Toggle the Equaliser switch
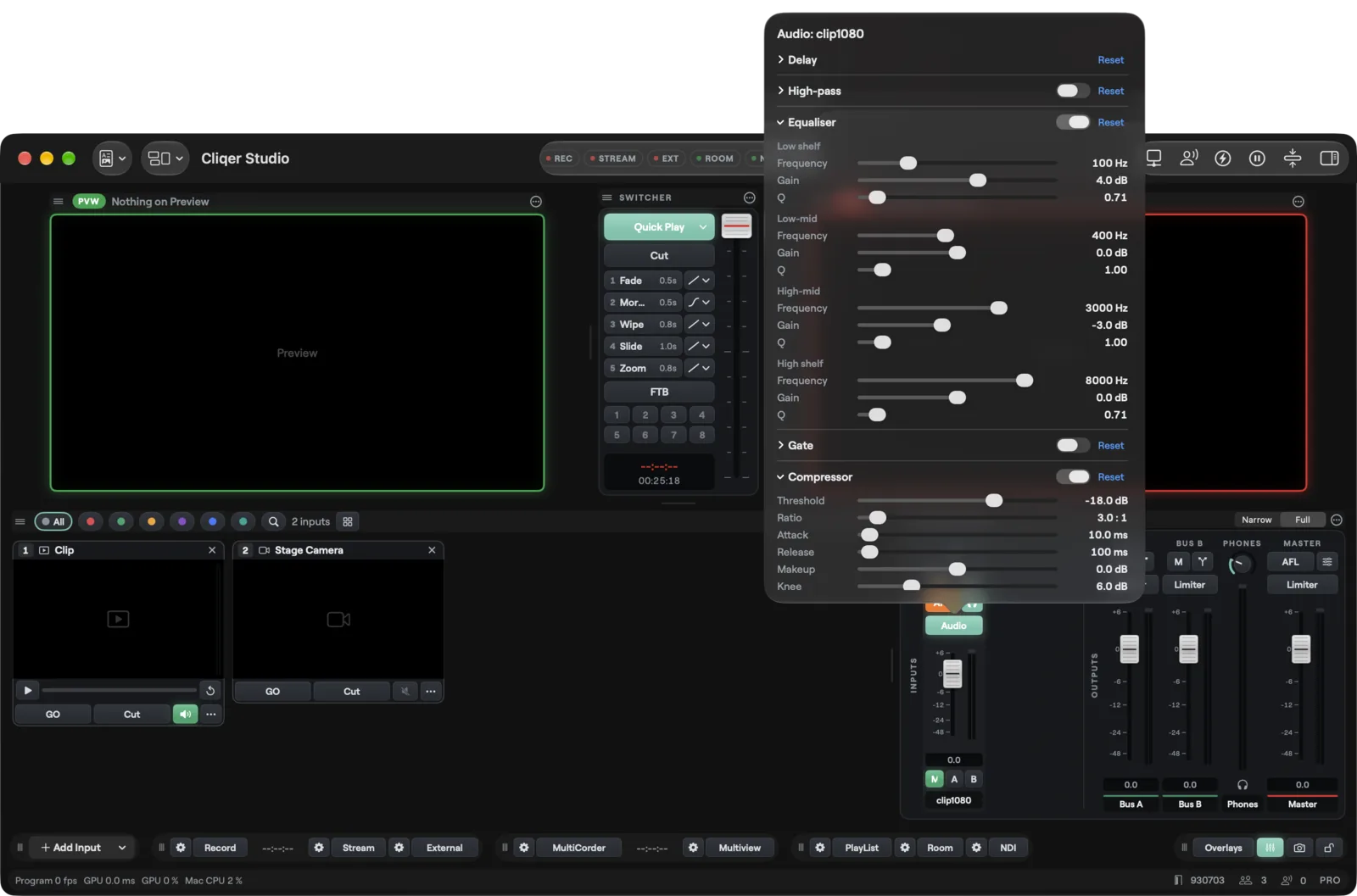The width and height of the screenshot is (1357, 896). 1073,122
